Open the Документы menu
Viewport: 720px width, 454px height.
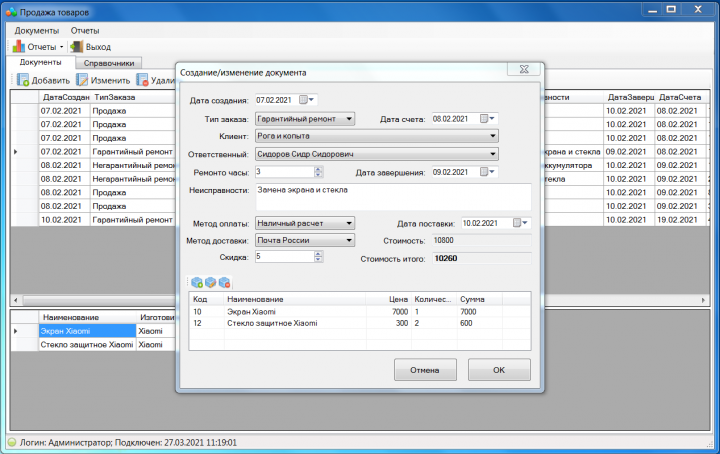click(37, 31)
